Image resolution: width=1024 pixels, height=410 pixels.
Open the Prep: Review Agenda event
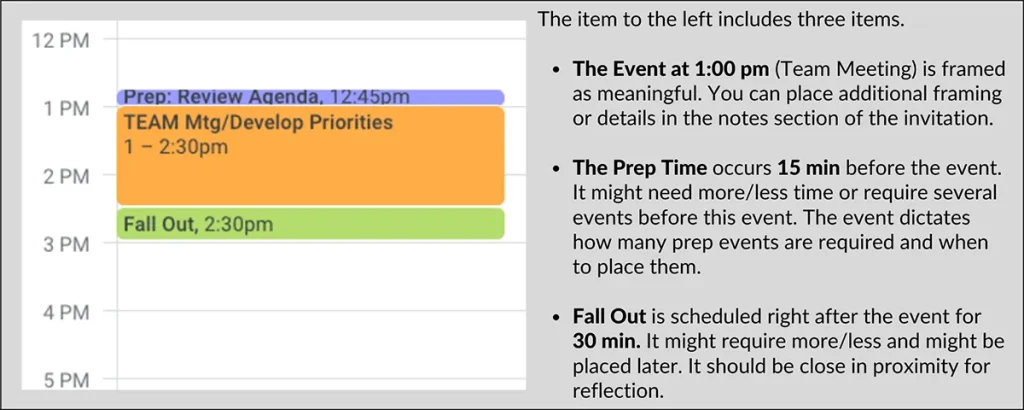click(x=311, y=97)
